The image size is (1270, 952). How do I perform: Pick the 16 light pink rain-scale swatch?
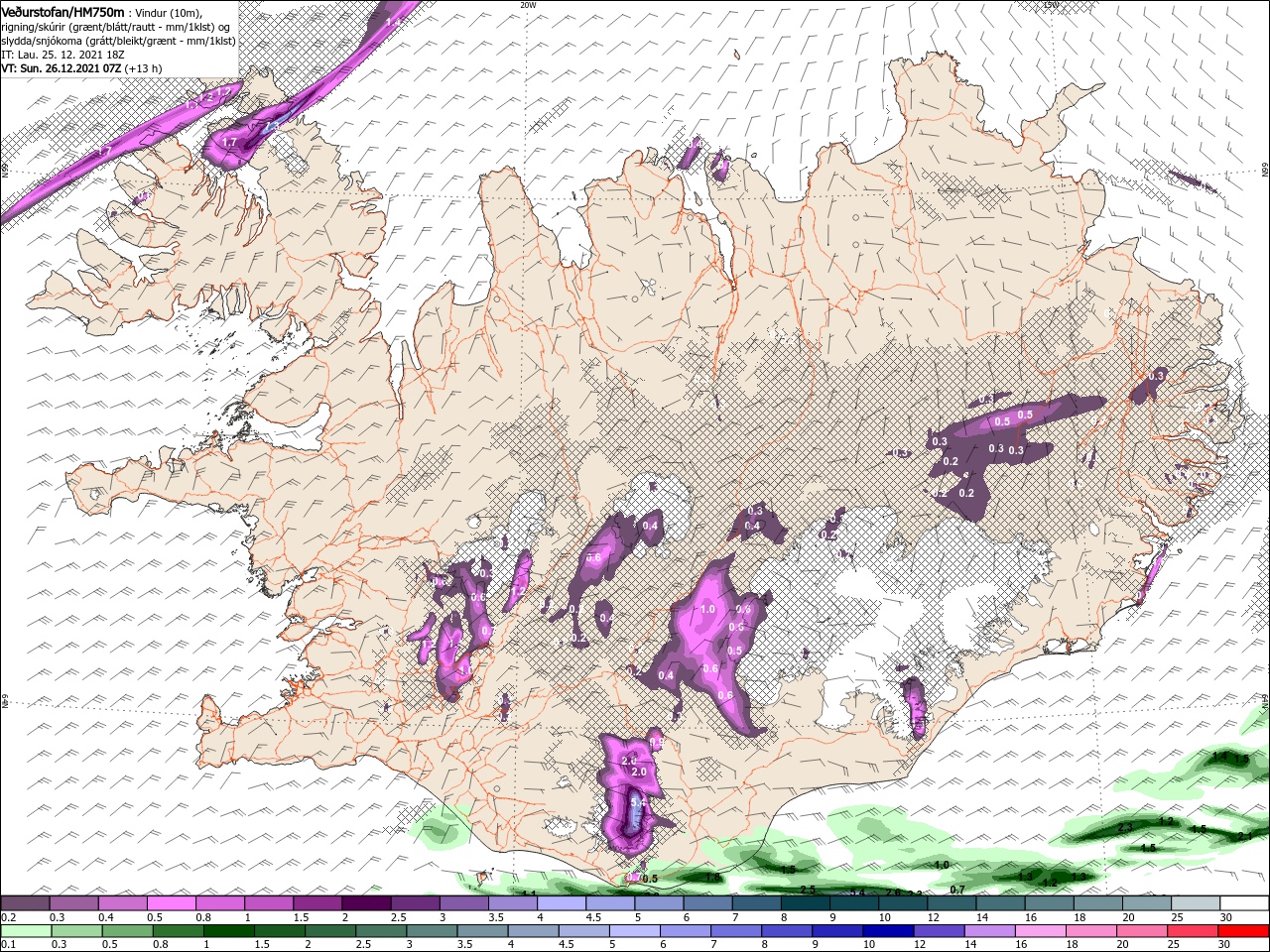(x=1041, y=931)
